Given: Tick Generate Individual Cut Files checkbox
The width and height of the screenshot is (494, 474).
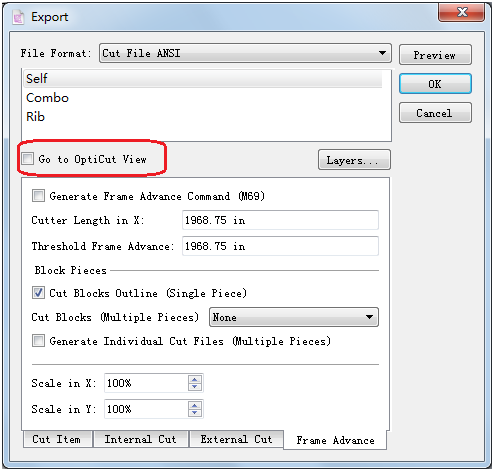Looking at the screenshot, I should click(38, 341).
